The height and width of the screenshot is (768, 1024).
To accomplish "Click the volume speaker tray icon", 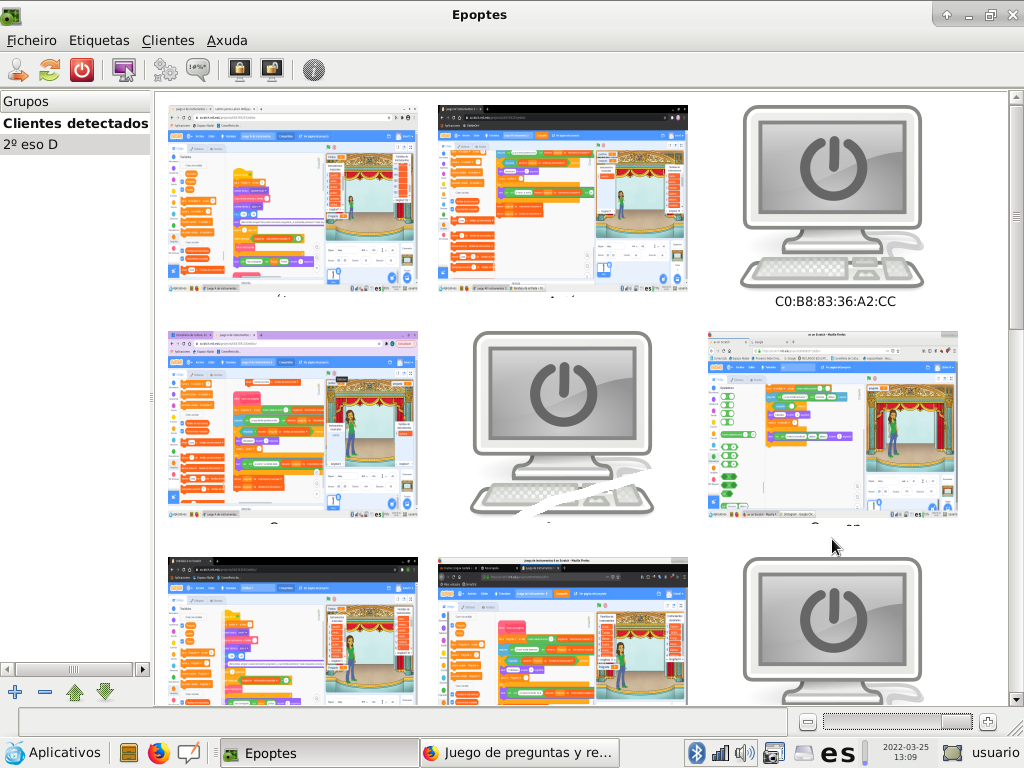I will [745, 754].
